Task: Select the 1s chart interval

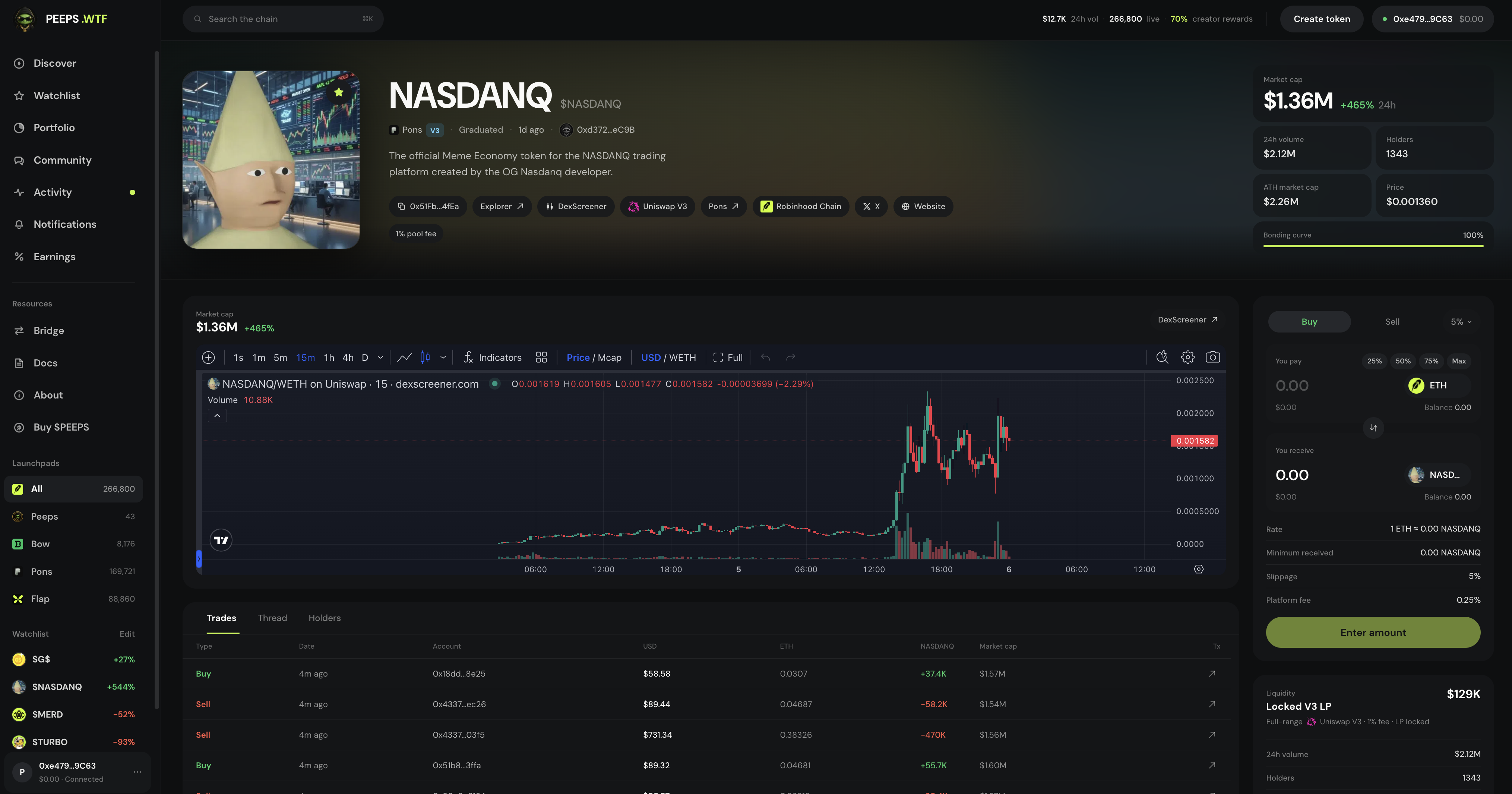Action: pyautogui.click(x=238, y=357)
